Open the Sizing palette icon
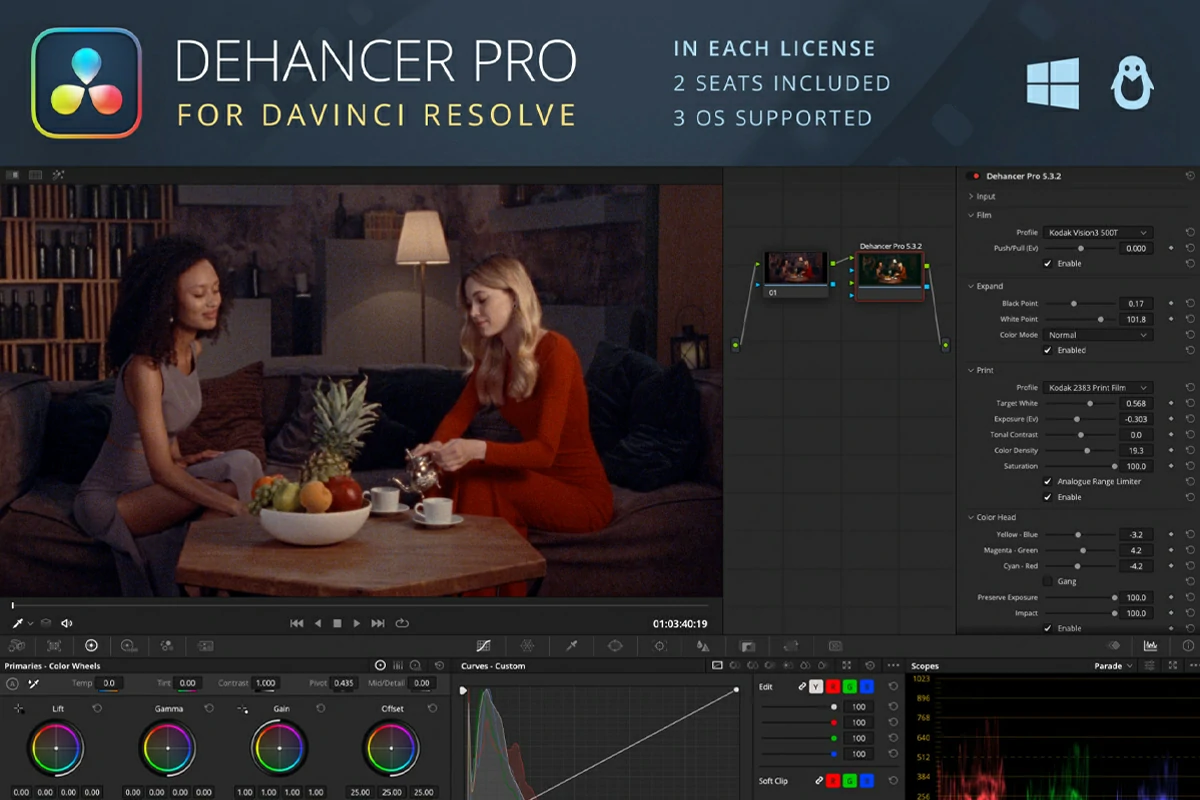 (x=791, y=646)
